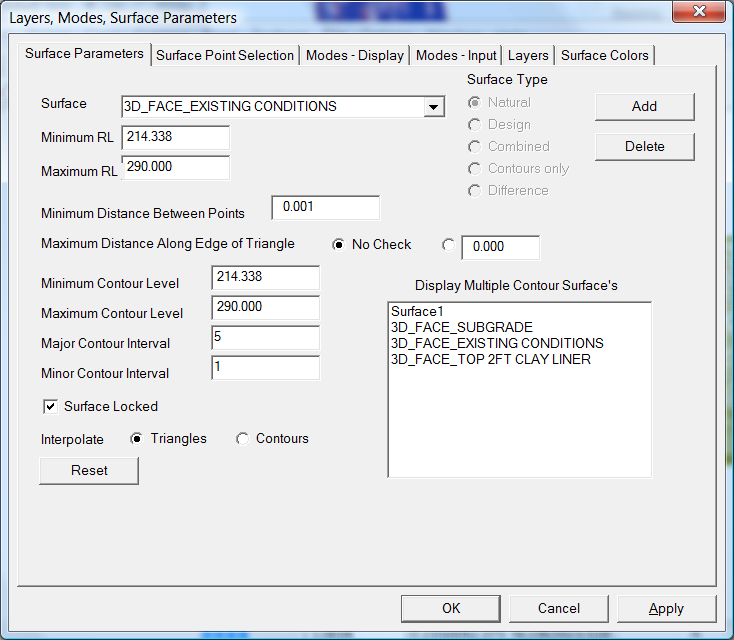Confirm with the OK button

coord(451,608)
